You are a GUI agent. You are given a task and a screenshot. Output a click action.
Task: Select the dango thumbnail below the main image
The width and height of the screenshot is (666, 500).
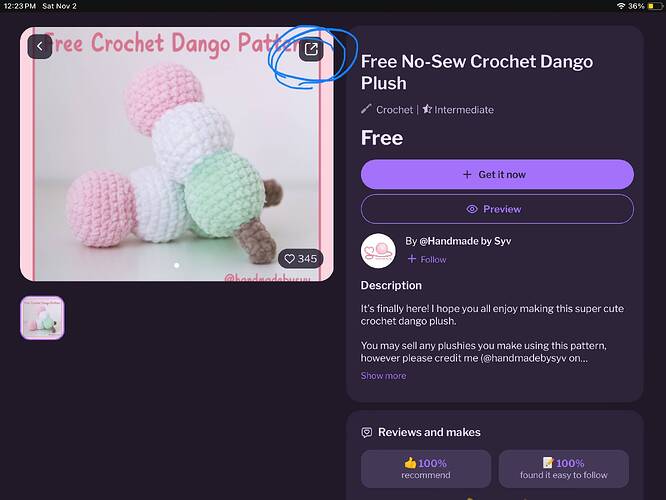click(42, 318)
